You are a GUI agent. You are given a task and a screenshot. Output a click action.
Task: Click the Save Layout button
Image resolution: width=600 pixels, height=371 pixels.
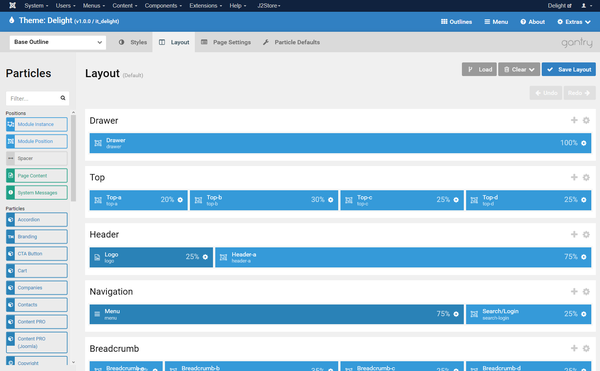point(569,69)
